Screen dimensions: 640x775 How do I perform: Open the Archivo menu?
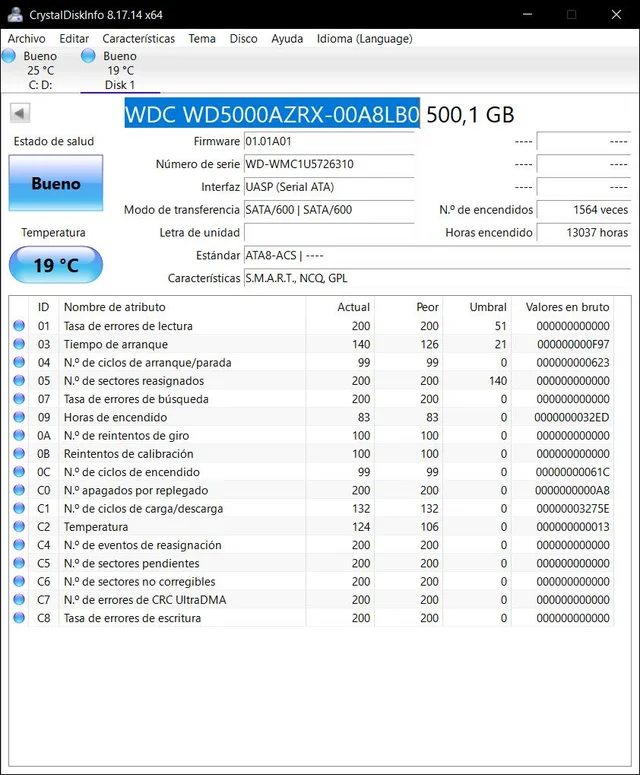tap(27, 39)
